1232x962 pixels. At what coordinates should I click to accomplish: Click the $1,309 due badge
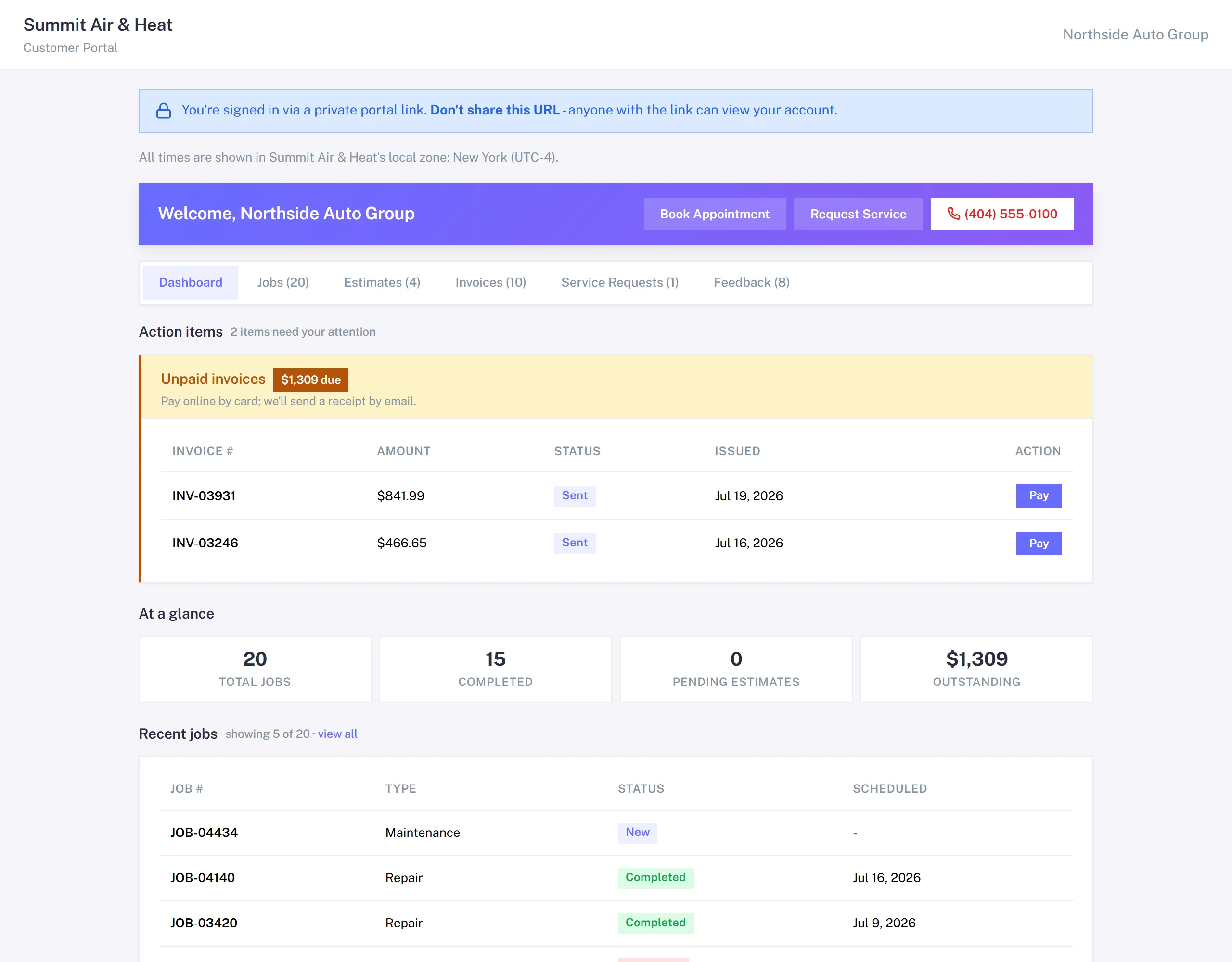tap(311, 380)
